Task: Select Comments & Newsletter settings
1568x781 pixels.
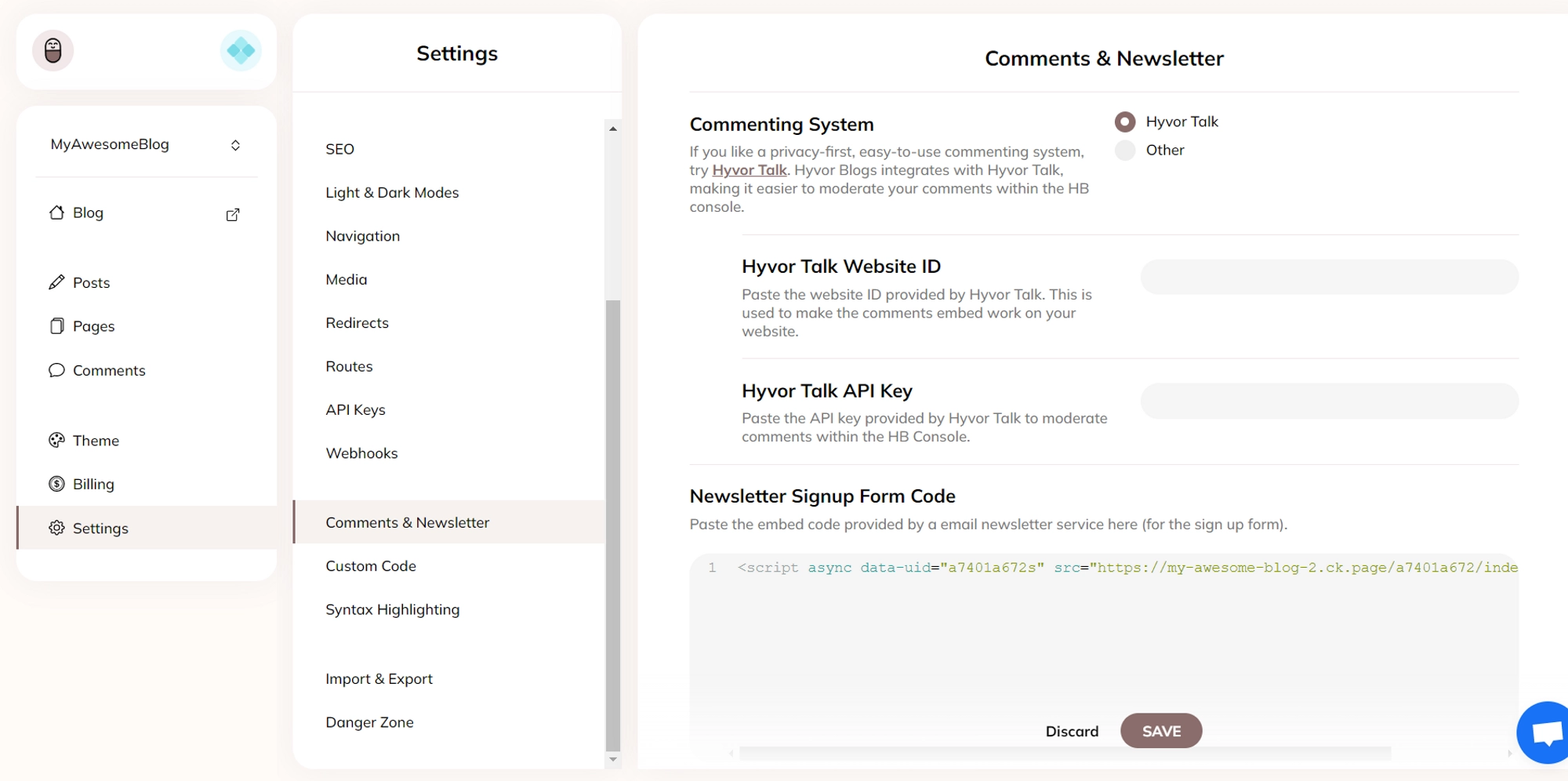Action: tap(449, 522)
